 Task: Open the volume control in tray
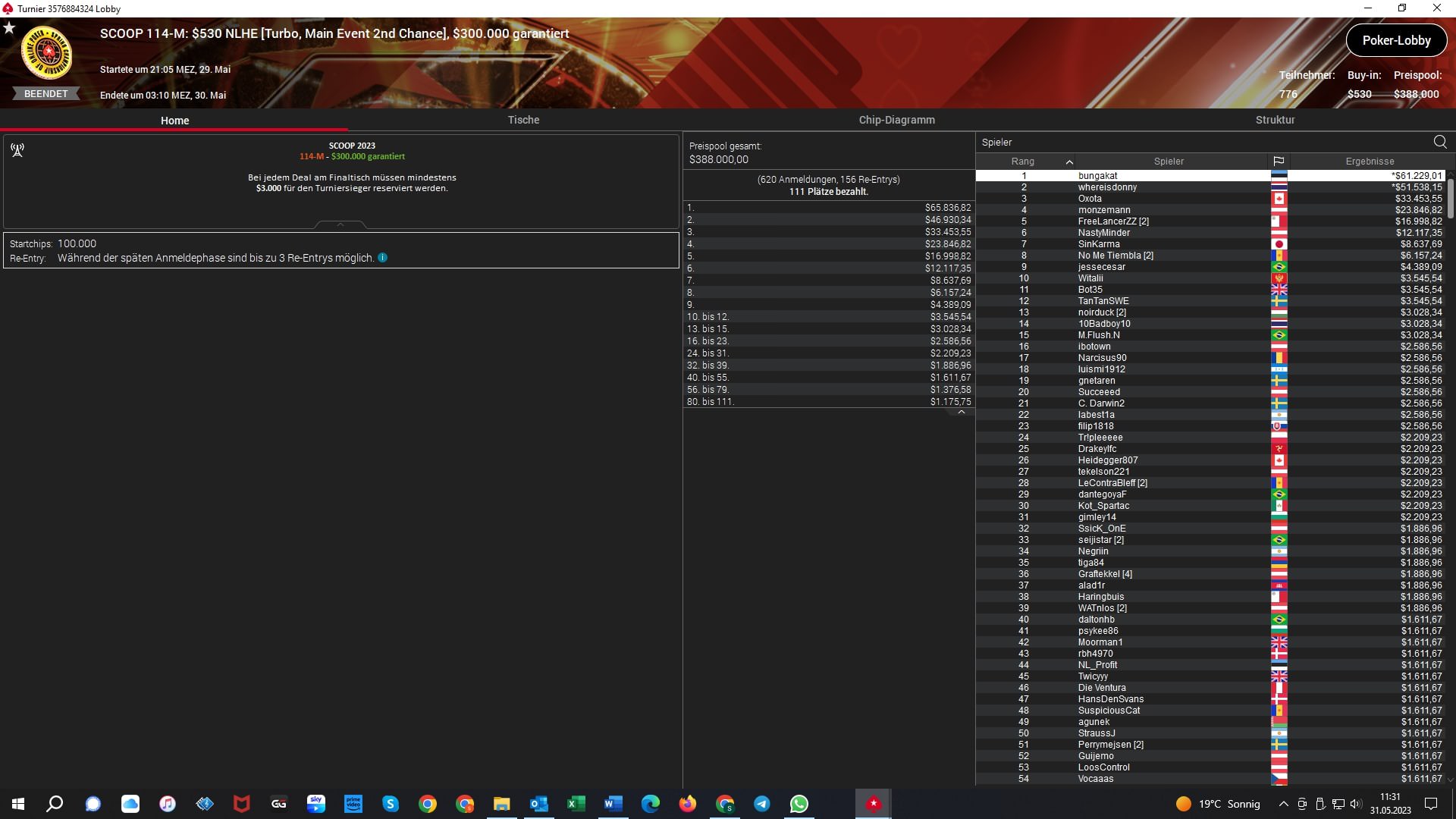pyautogui.click(x=1356, y=804)
